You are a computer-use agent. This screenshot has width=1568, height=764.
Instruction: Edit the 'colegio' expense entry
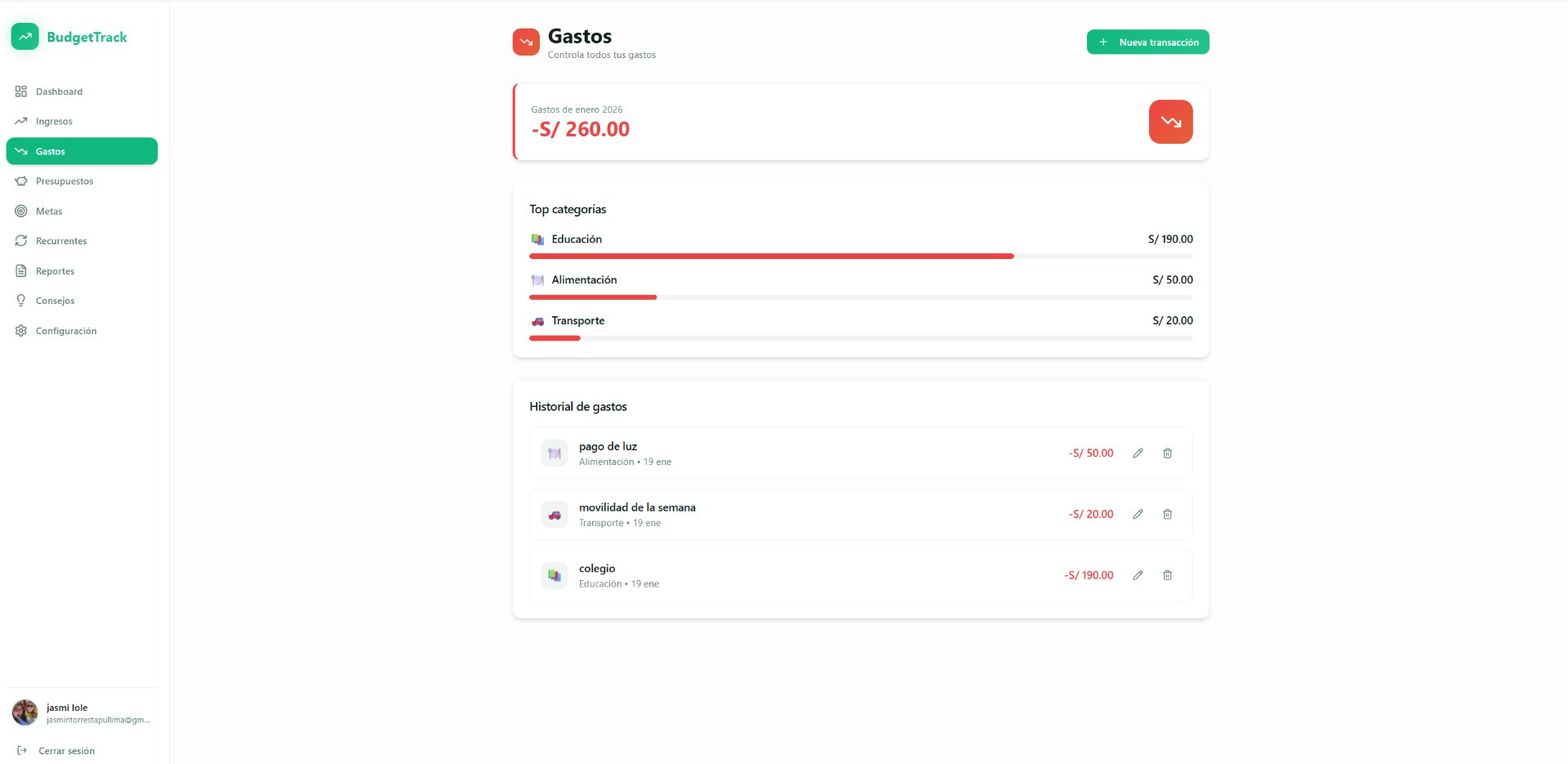(x=1138, y=575)
